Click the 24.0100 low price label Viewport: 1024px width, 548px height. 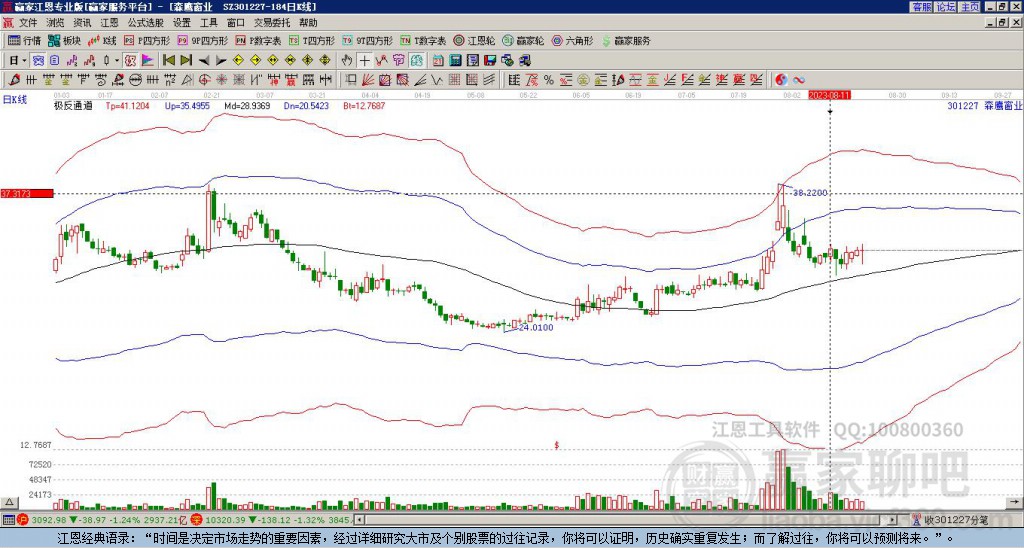[x=536, y=327]
